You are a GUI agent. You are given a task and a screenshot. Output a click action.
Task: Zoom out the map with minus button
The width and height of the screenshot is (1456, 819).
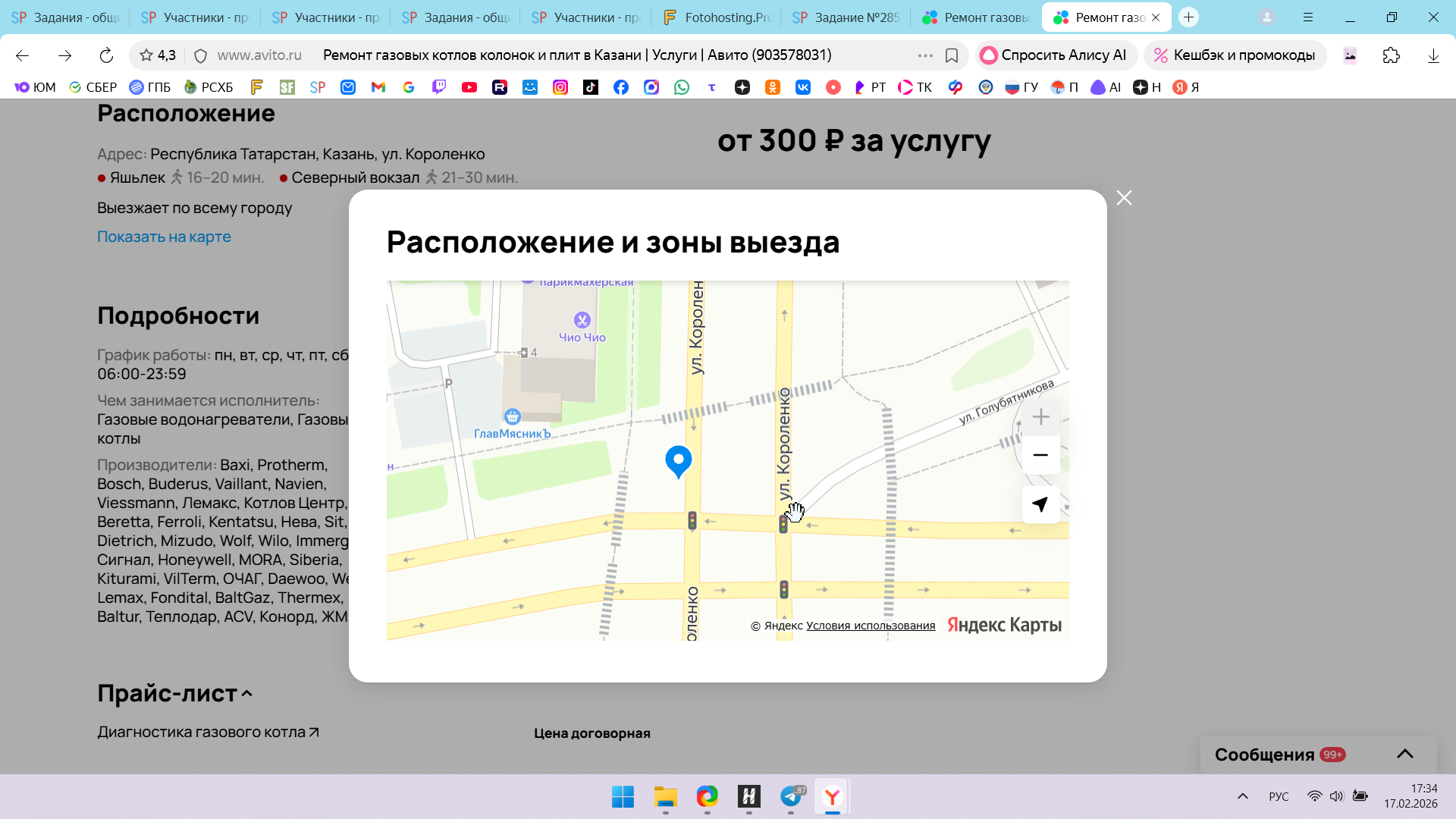tap(1040, 455)
